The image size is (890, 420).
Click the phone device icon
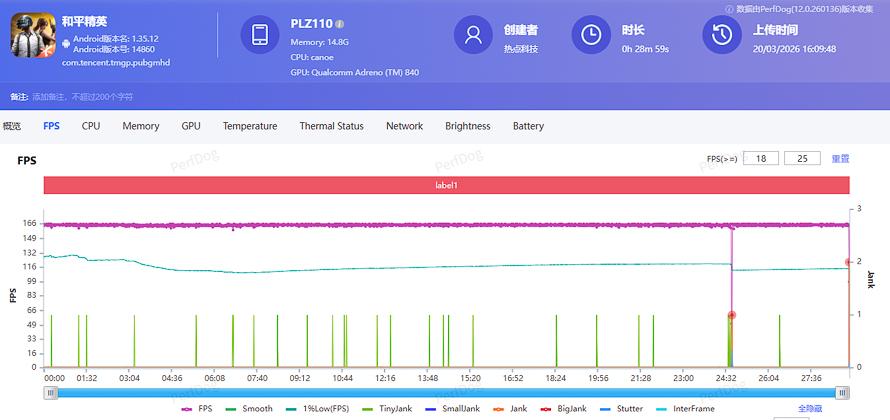260,35
